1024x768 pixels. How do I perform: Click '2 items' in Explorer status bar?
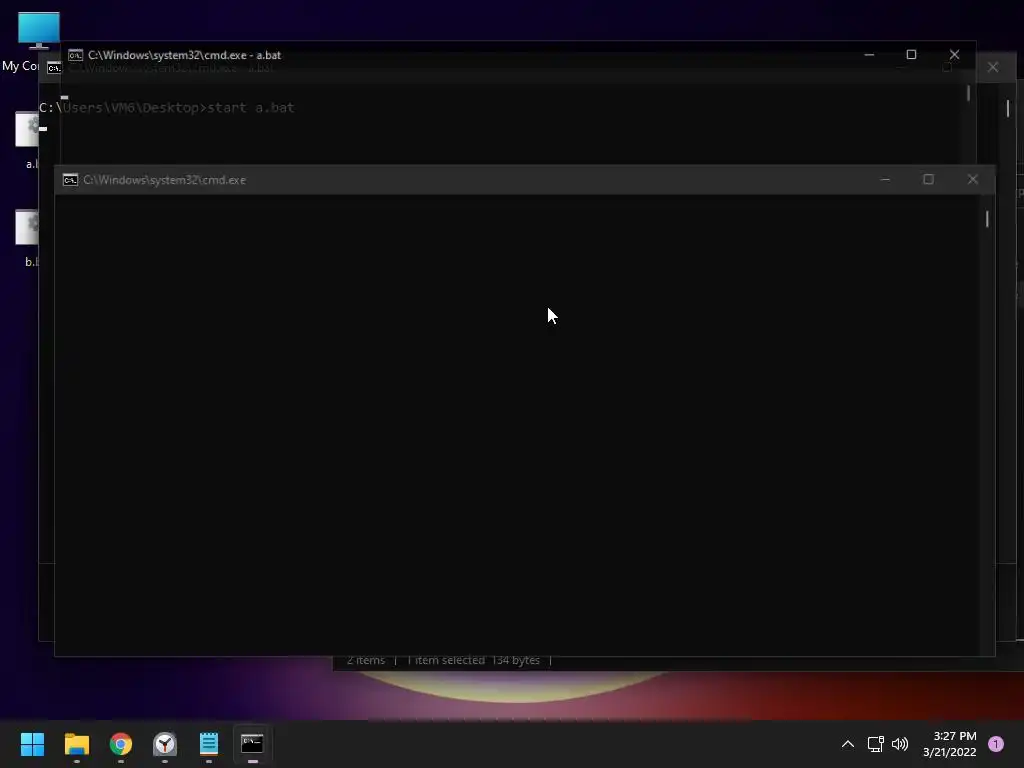click(366, 660)
